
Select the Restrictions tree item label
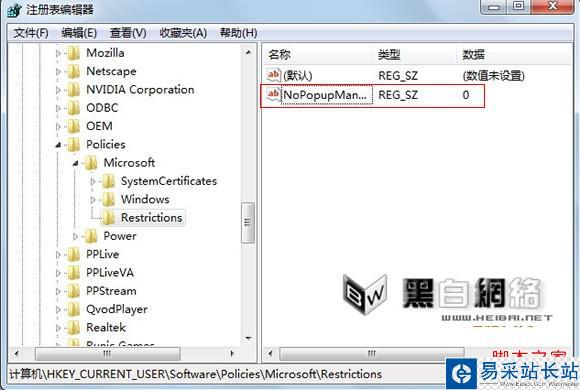(x=152, y=218)
